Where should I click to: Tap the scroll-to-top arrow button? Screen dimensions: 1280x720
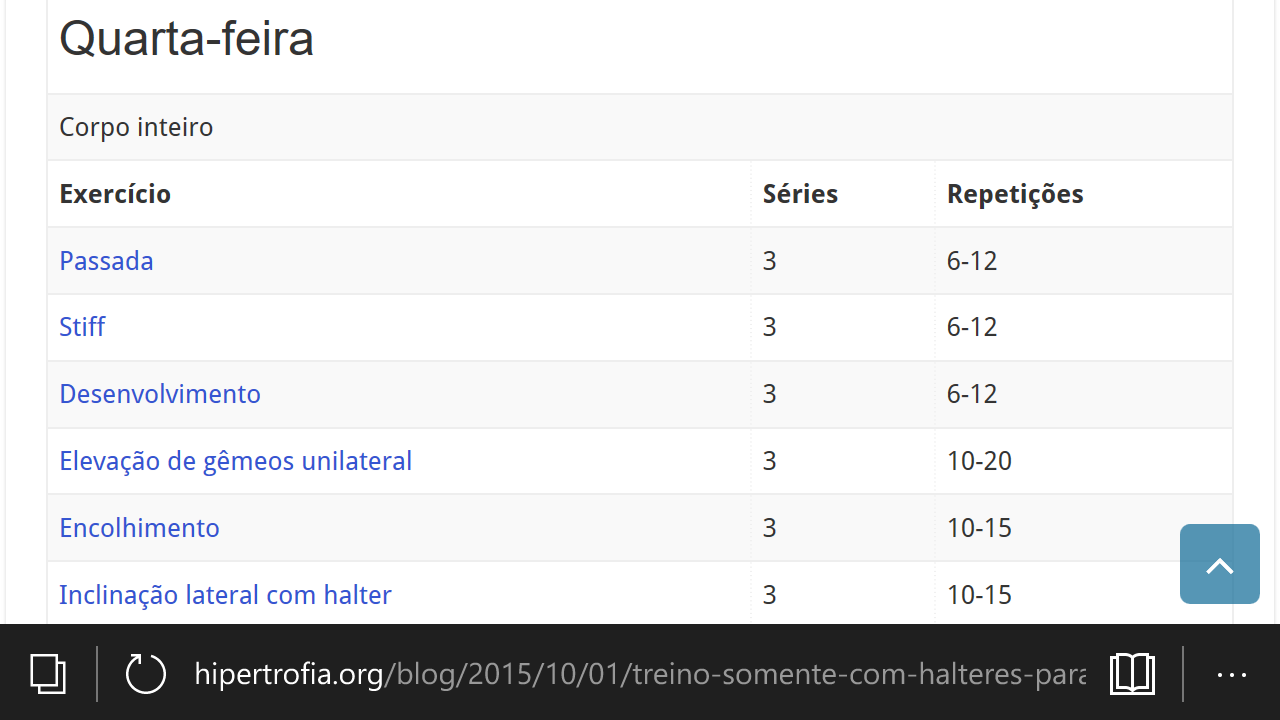click(x=1219, y=564)
